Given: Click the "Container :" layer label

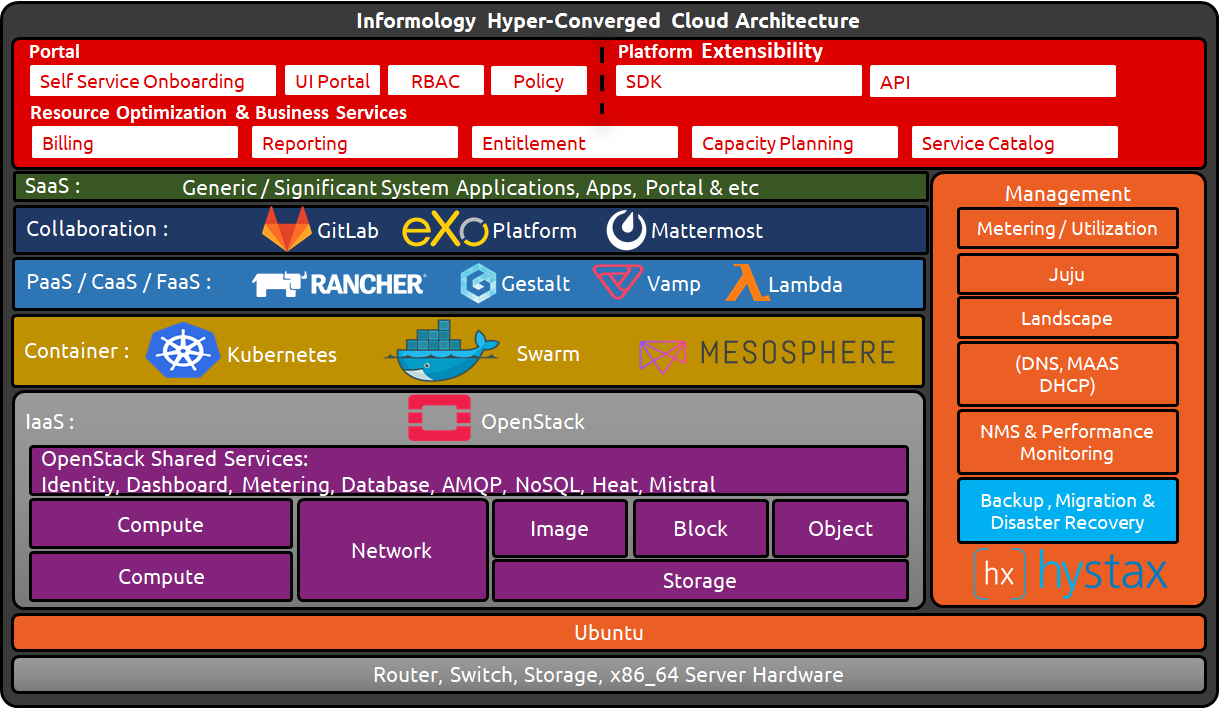Looking at the screenshot, I should click(77, 351).
